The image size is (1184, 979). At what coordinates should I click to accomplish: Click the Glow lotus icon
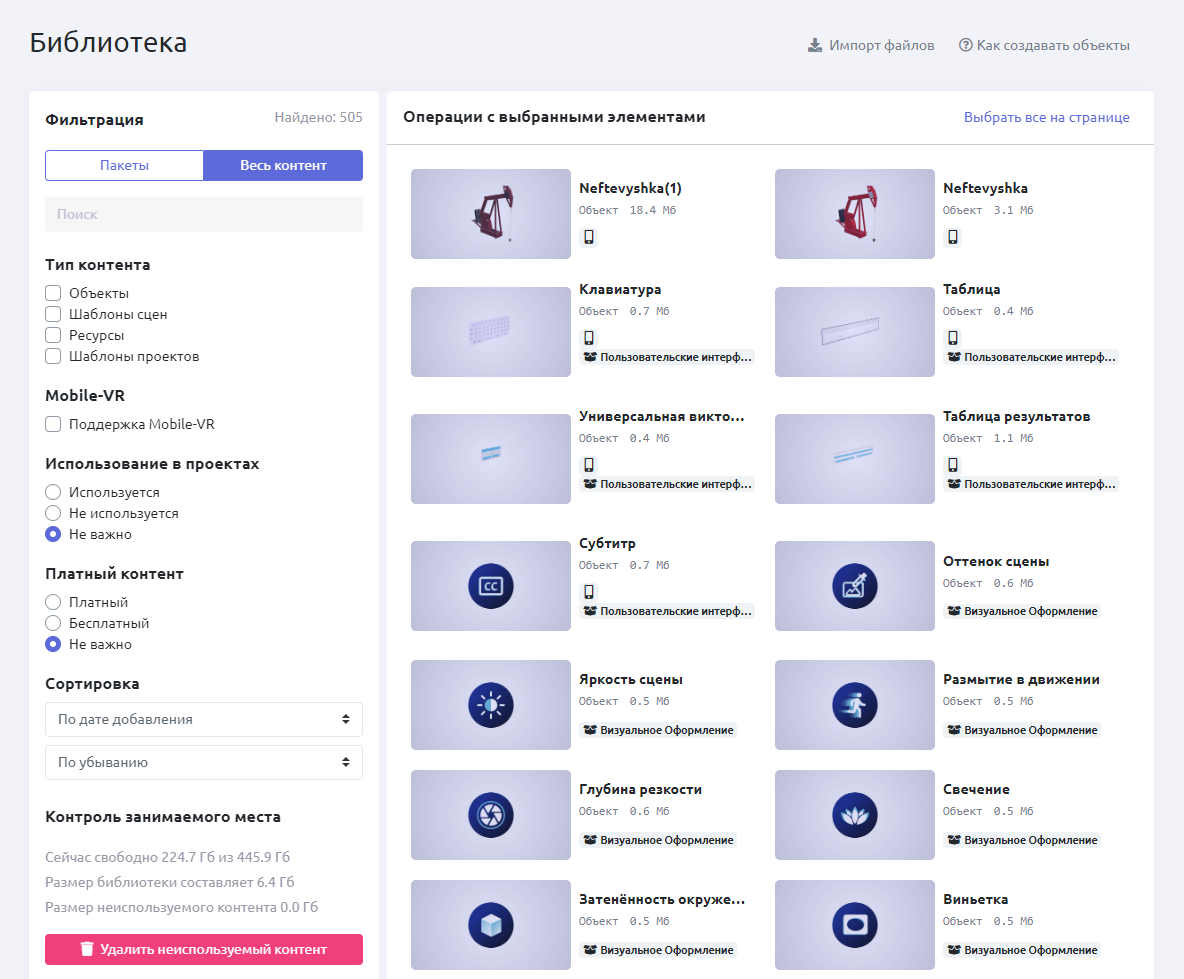tap(854, 815)
